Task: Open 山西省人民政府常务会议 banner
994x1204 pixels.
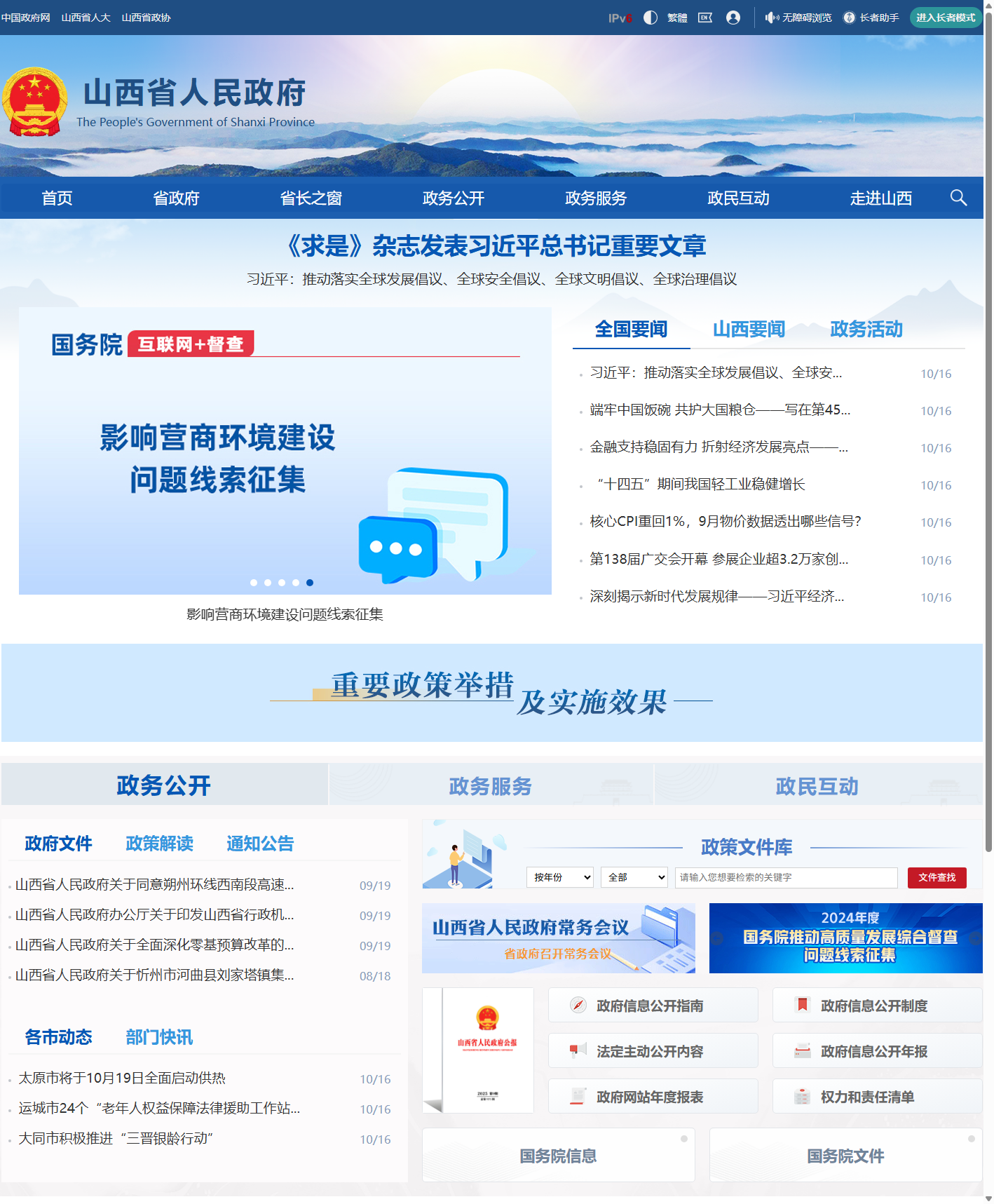Action: point(559,938)
